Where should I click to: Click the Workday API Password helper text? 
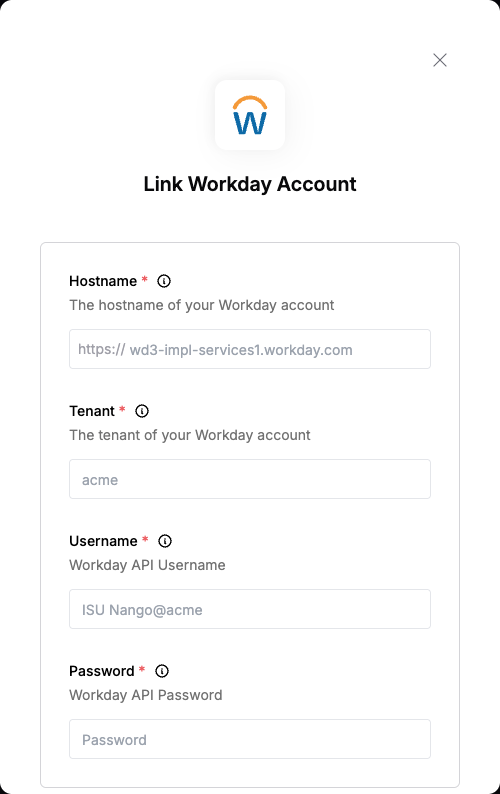click(x=146, y=695)
